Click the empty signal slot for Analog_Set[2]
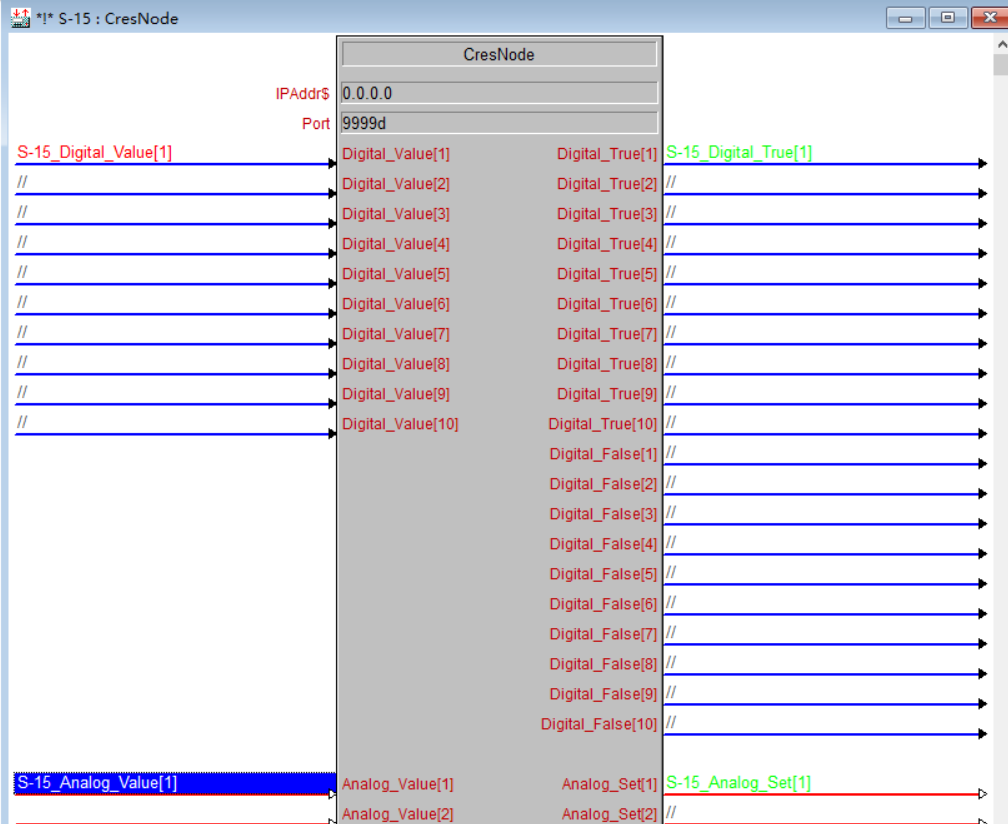This screenshot has height=824, width=1008. tap(824, 813)
